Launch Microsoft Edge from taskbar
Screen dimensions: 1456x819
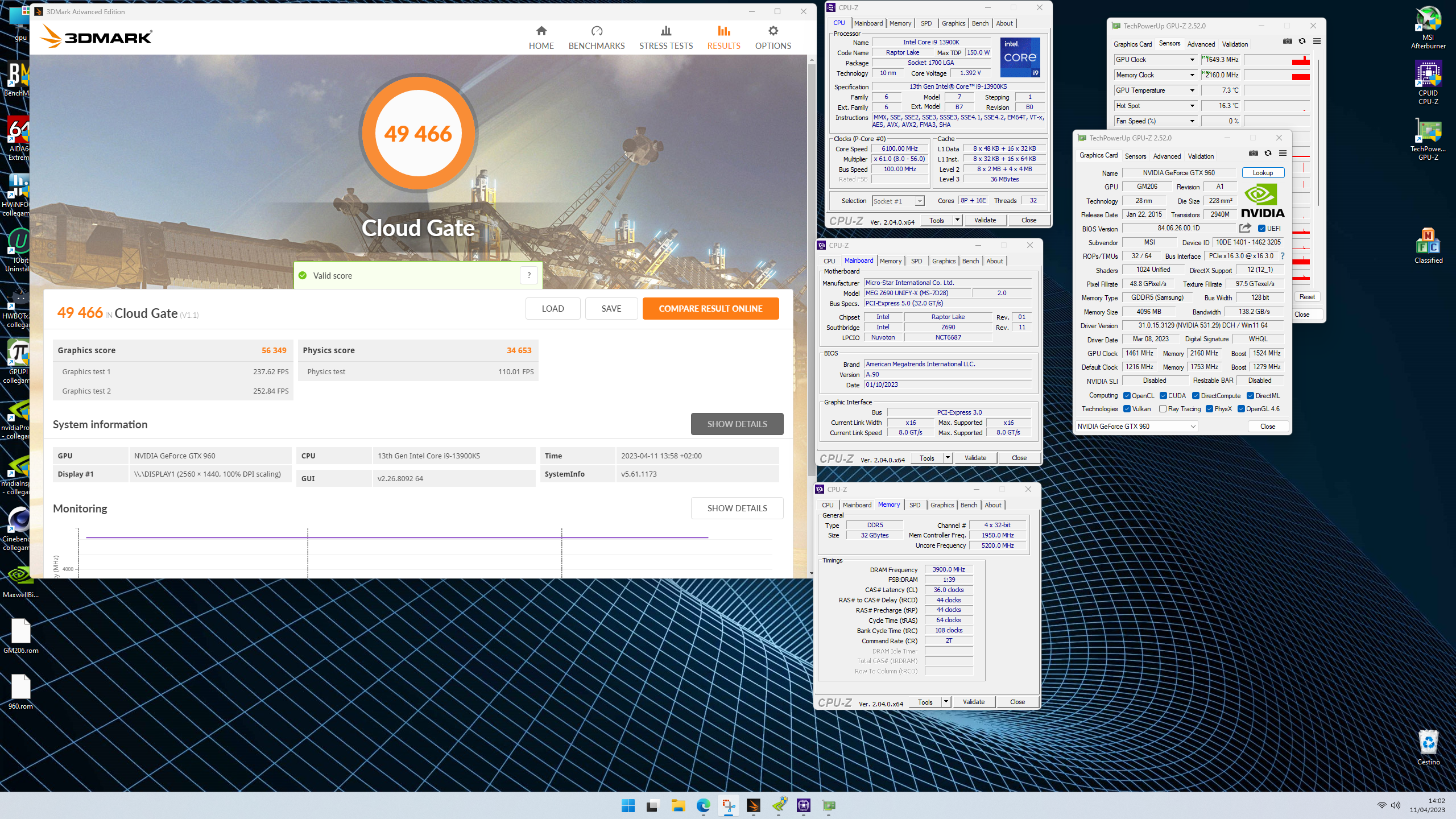[703, 805]
